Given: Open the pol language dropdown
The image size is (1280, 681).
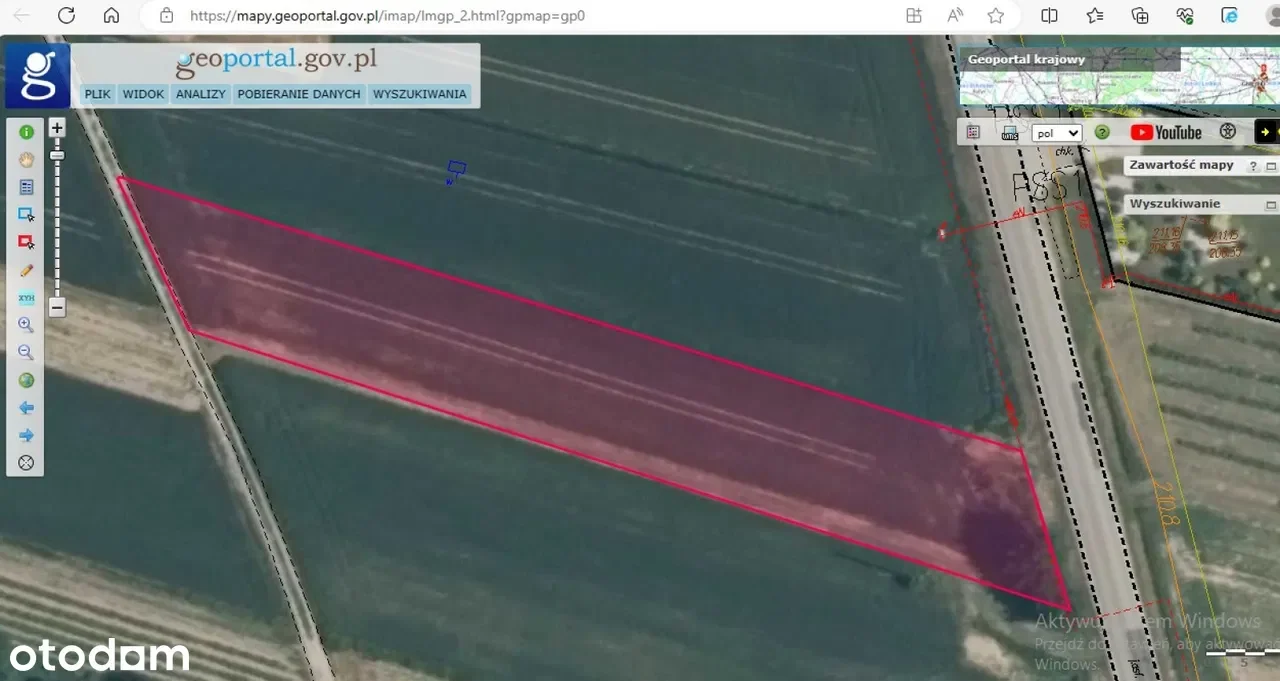Looking at the screenshot, I should click(1057, 133).
